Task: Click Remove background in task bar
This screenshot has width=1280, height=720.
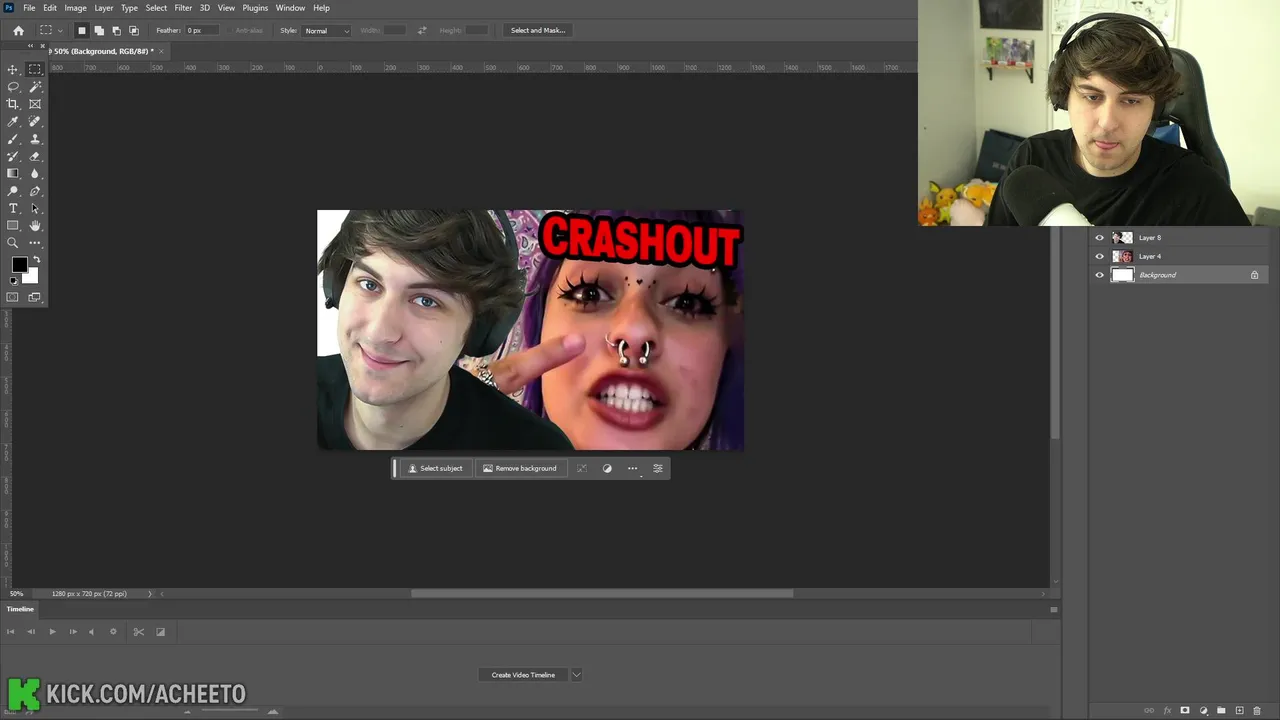Action: pos(520,468)
